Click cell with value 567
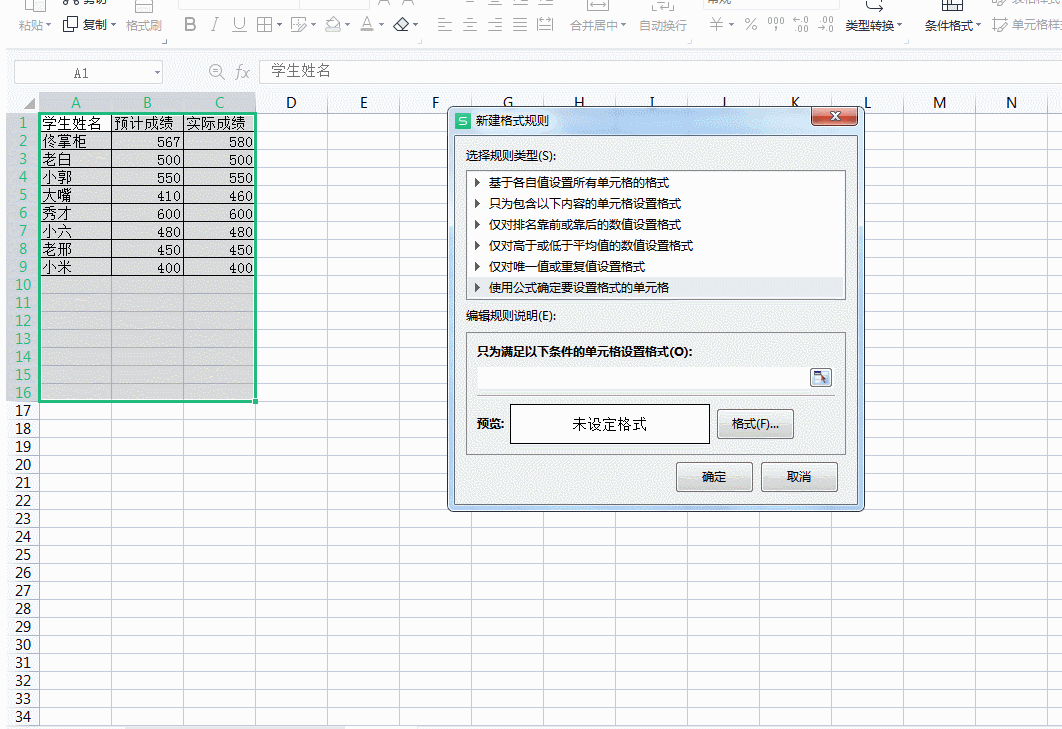Viewport: 1062px width, 729px height. (x=147, y=141)
